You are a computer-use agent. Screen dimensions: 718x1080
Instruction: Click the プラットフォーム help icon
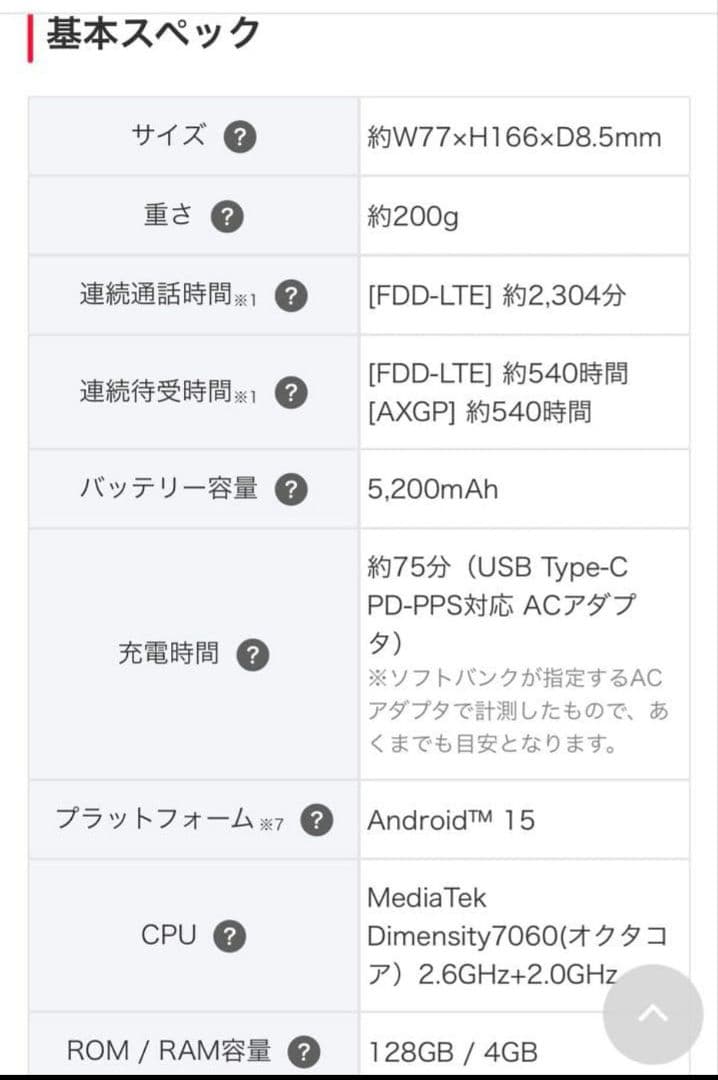pyautogui.click(x=316, y=820)
